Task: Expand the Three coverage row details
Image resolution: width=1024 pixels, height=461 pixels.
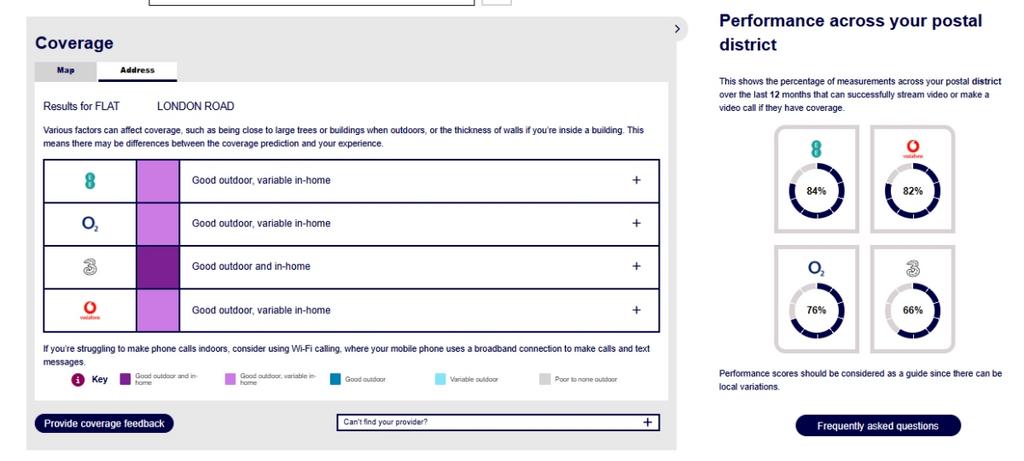Action: tap(636, 267)
